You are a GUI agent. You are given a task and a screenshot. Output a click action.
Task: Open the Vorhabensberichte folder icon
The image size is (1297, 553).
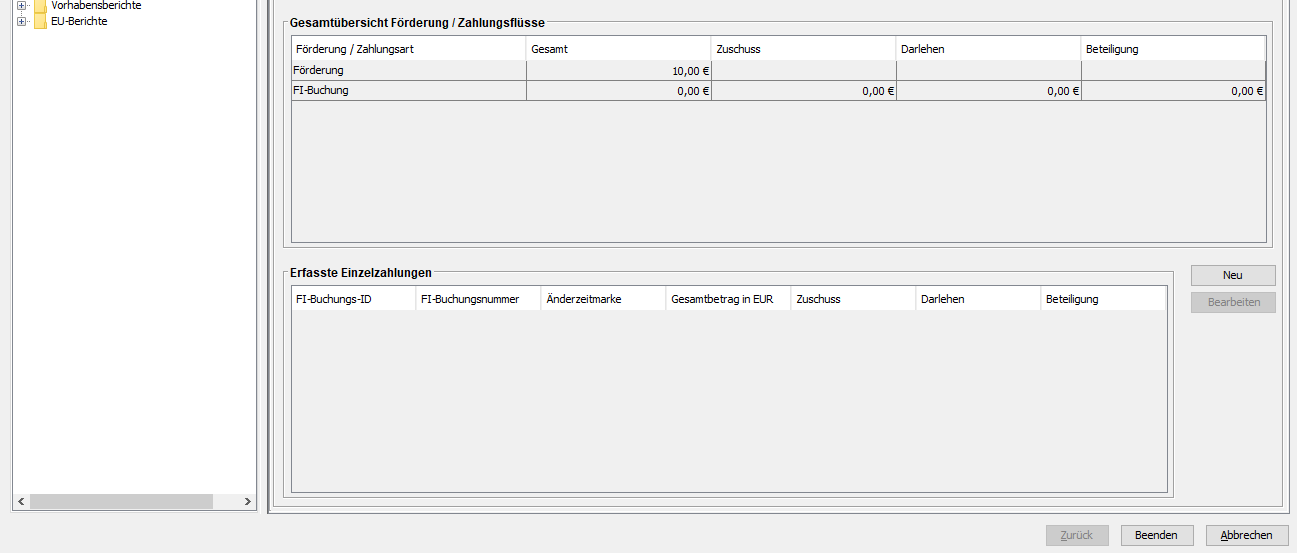coord(40,5)
